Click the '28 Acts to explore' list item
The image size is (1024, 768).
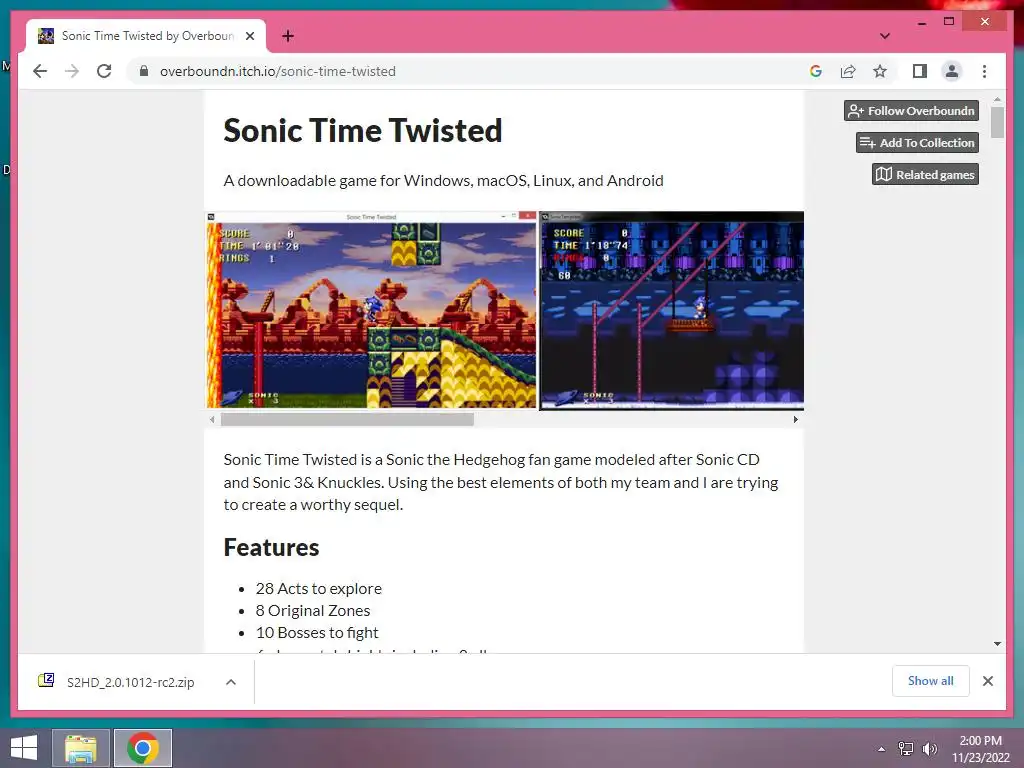coord(319,588)
